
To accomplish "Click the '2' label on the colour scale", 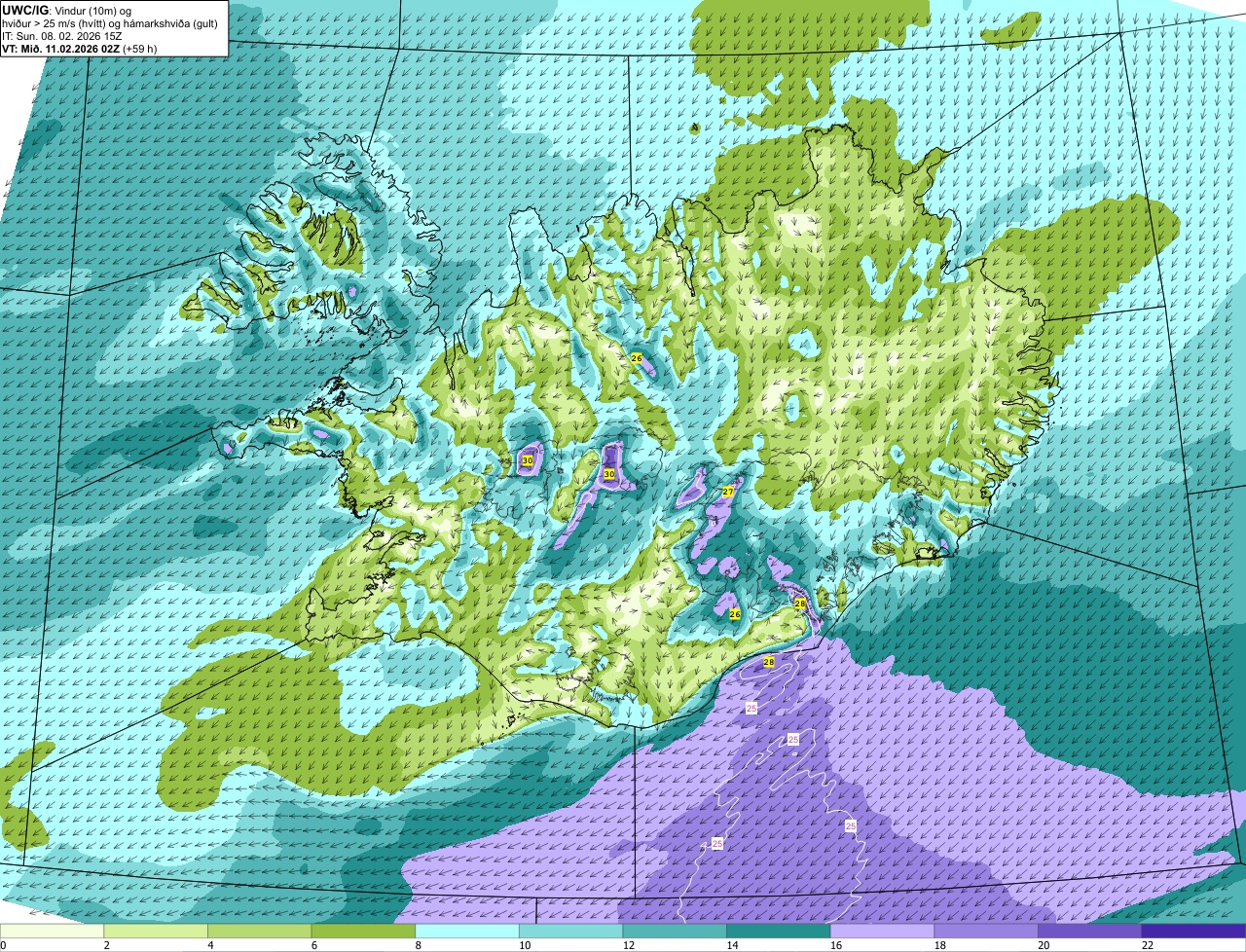I will pos(106,945).
